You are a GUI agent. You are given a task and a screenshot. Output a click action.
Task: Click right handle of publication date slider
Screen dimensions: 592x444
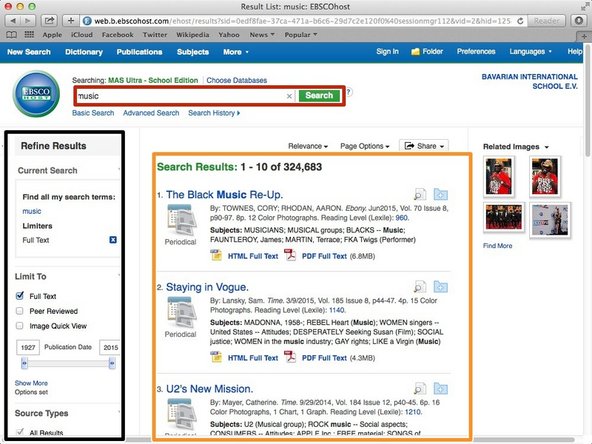point(112,363)
